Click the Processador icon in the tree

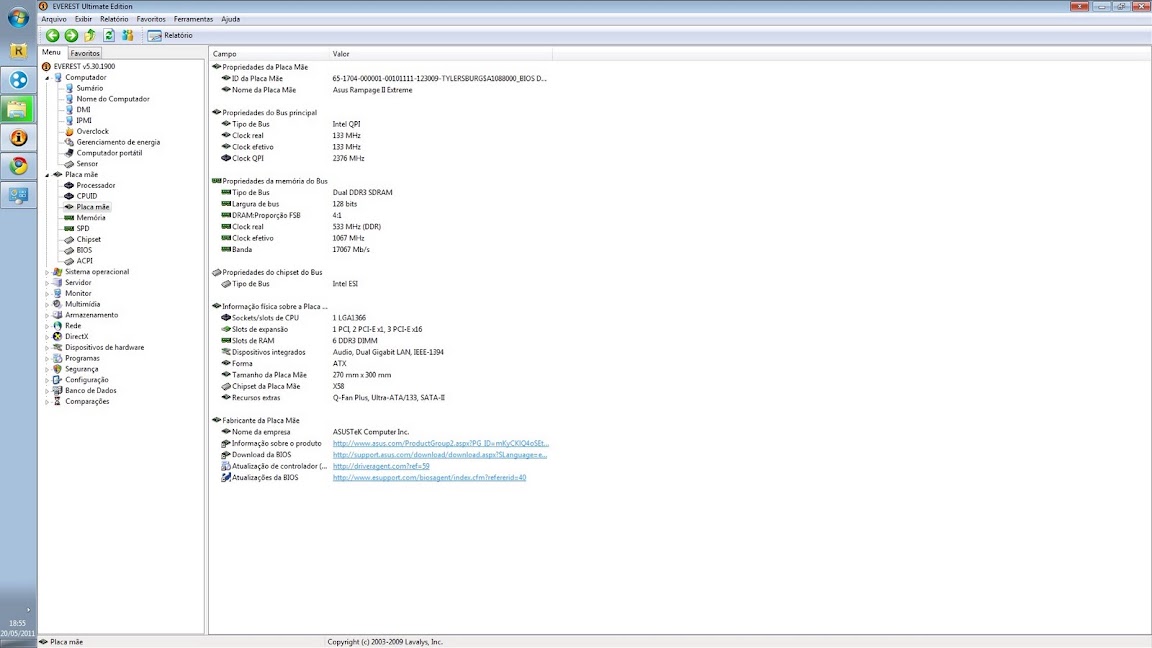coord(69,185)
